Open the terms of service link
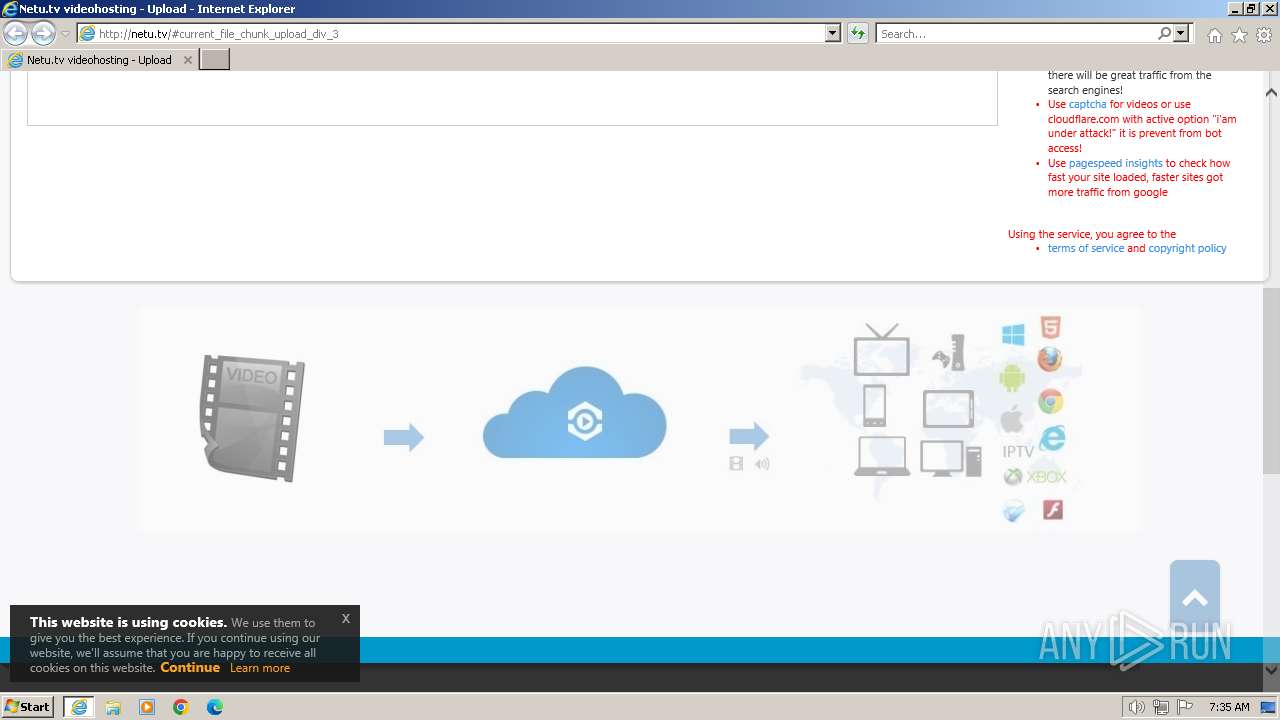 (x=1085, y=248)
